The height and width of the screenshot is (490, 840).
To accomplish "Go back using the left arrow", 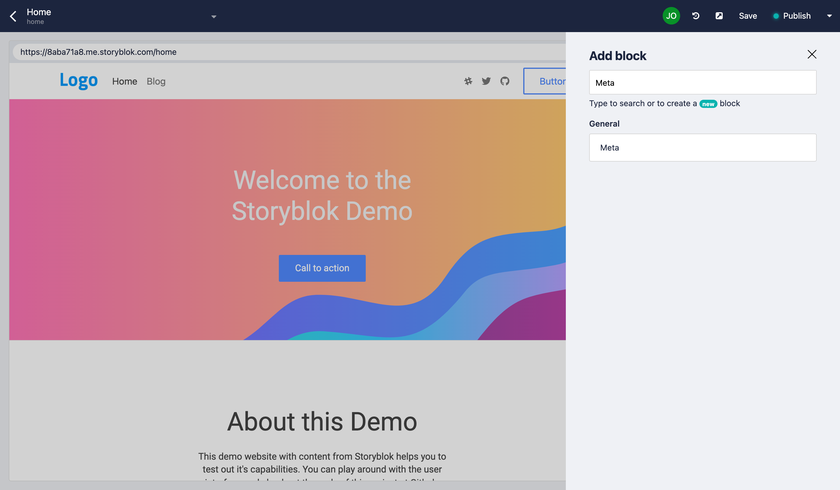I will (13, 16).
